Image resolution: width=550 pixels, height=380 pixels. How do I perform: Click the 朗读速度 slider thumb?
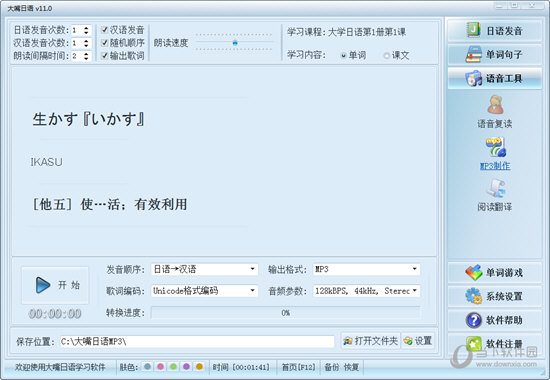[235, 43]
